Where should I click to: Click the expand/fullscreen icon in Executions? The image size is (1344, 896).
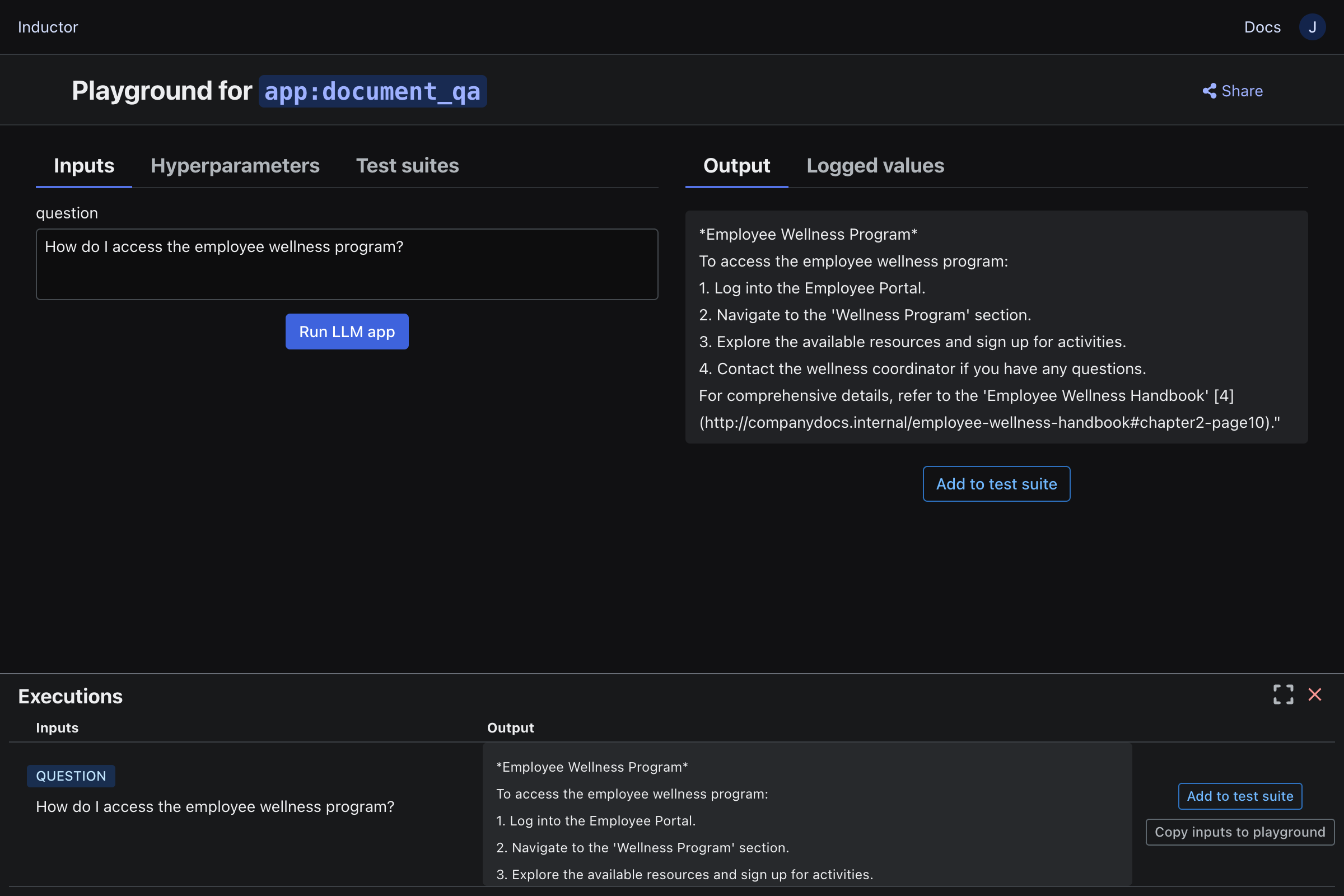coord(1283,694)
